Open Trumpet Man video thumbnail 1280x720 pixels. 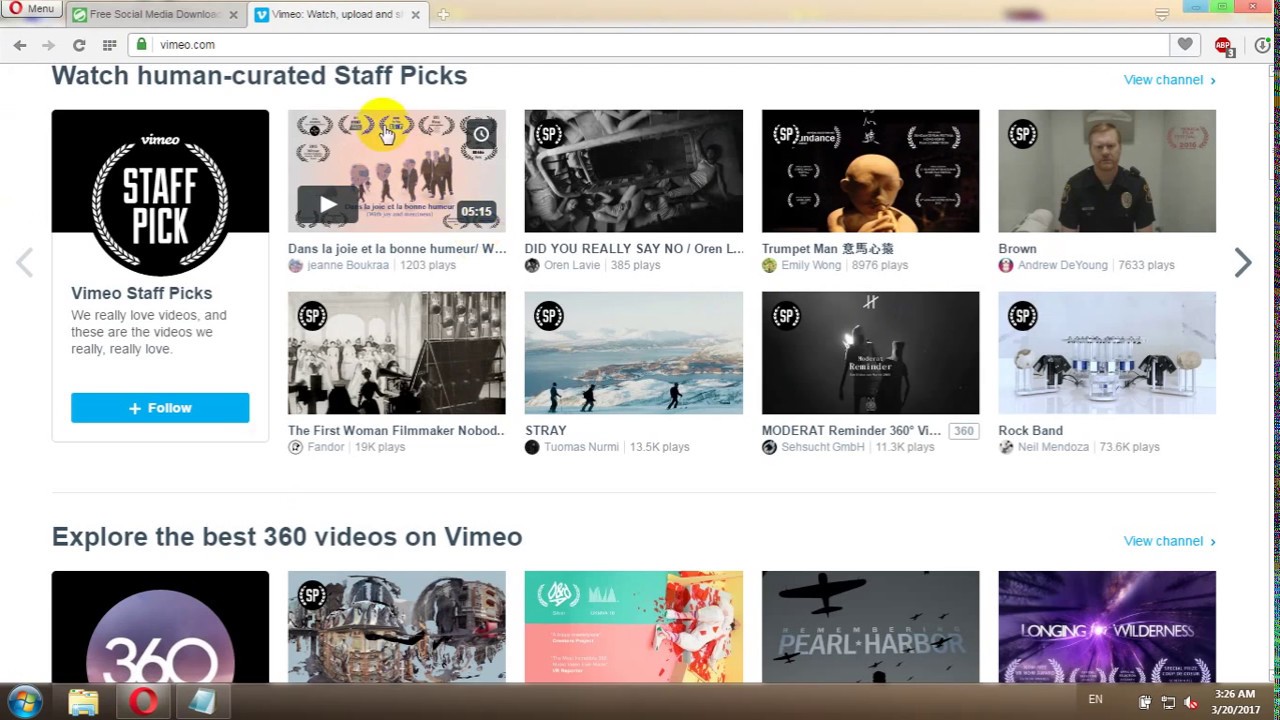point(871,171)
